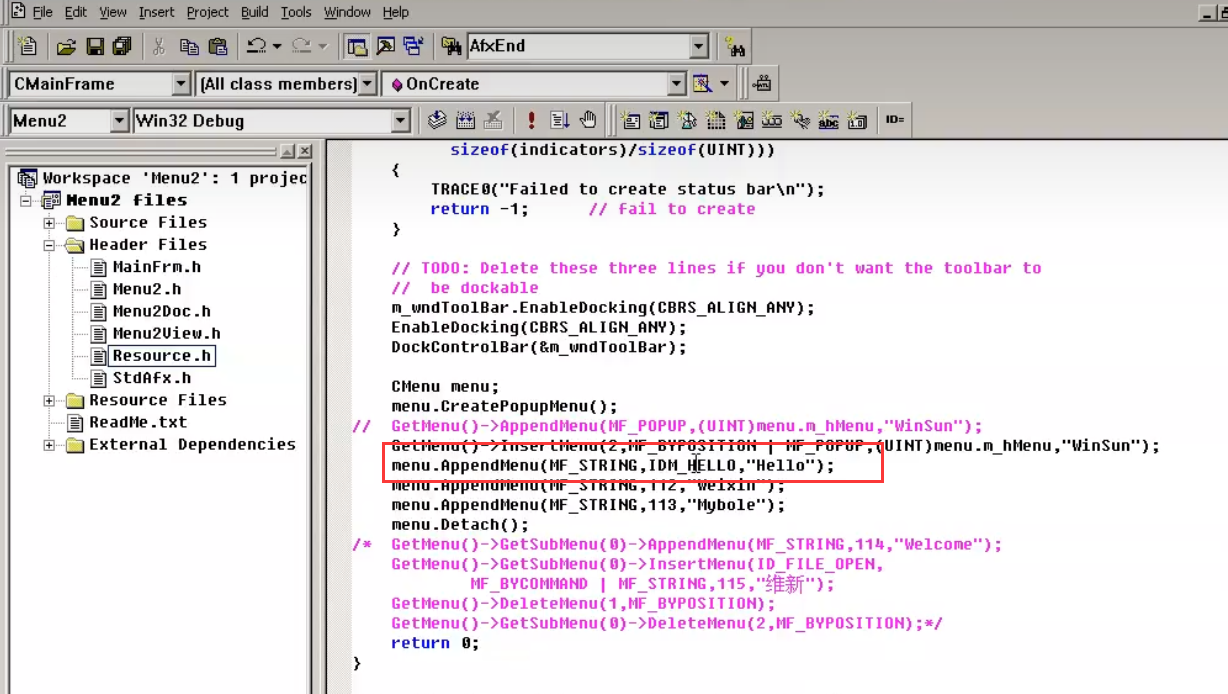Select Menu2Doc.h in the file tree
The width and height of the screenshot is (1228, 694).
[x=161, y=311]
